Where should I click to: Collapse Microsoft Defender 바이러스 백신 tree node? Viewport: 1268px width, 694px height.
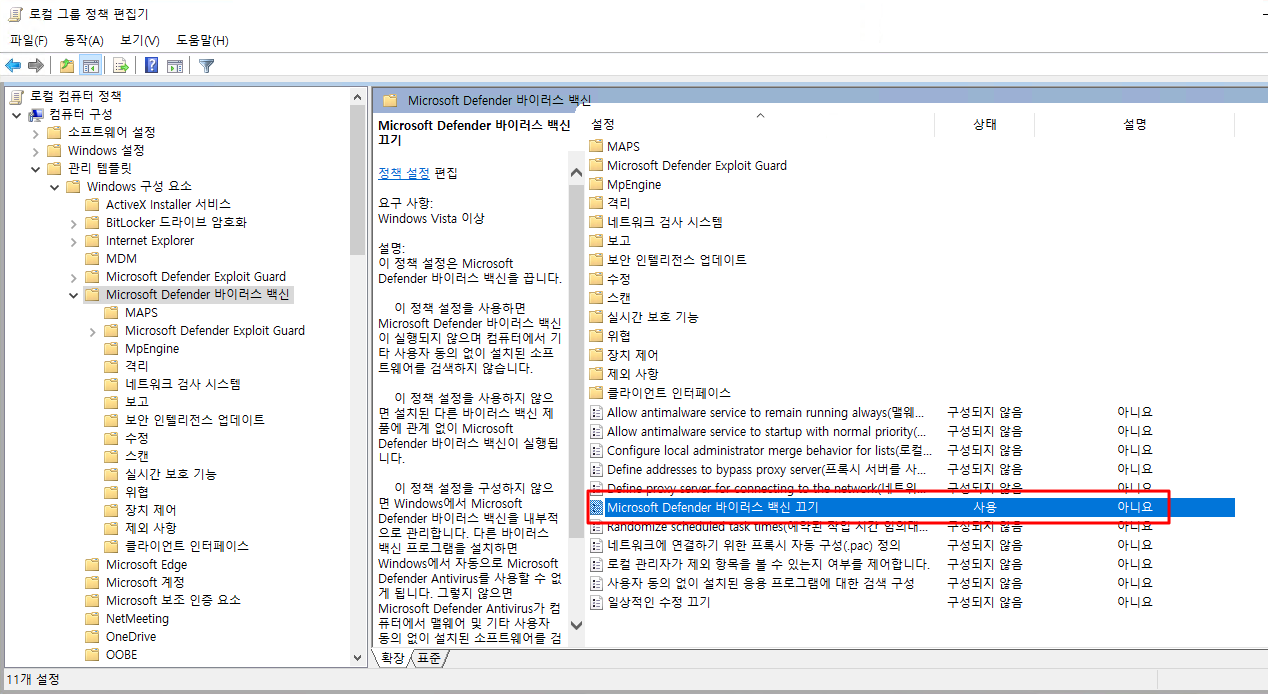pos(73,294)
